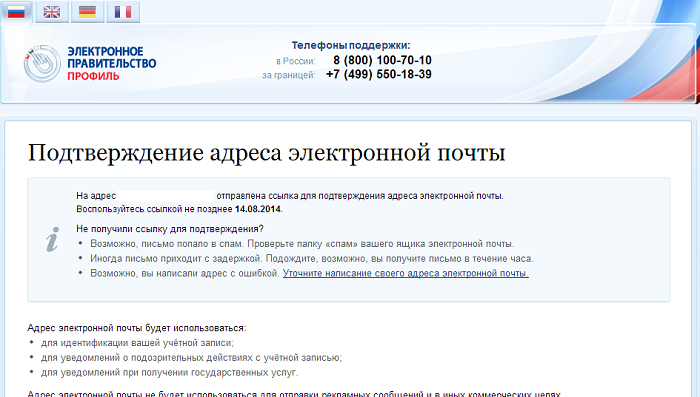Click 'Адрес электронной почты будет использоваться:' text

pyautogui.click(x=137, y=328)
